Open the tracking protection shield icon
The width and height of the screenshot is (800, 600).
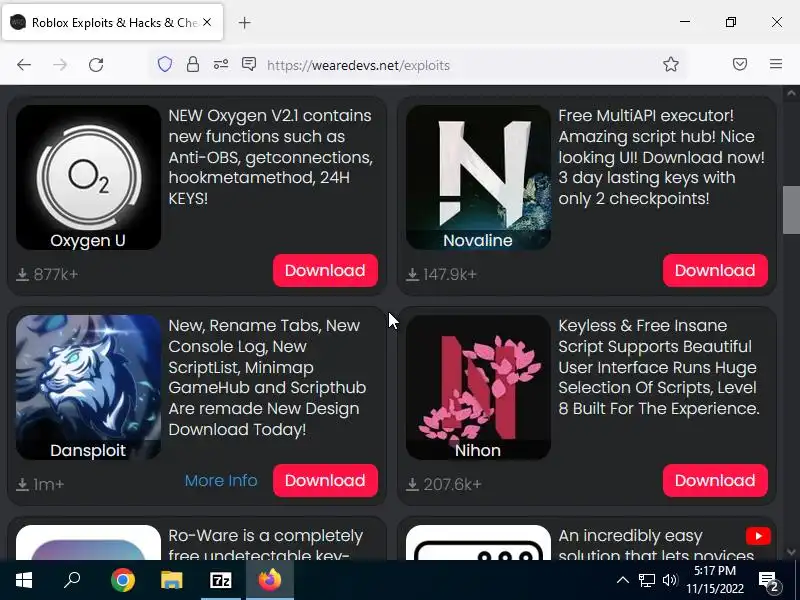click(x=165, y=64)
